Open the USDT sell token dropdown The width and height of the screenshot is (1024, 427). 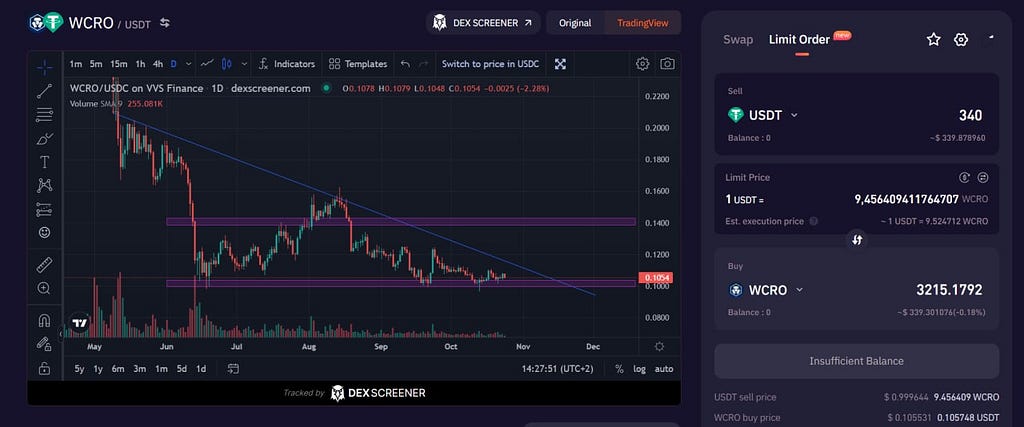[x=763, y=116]
